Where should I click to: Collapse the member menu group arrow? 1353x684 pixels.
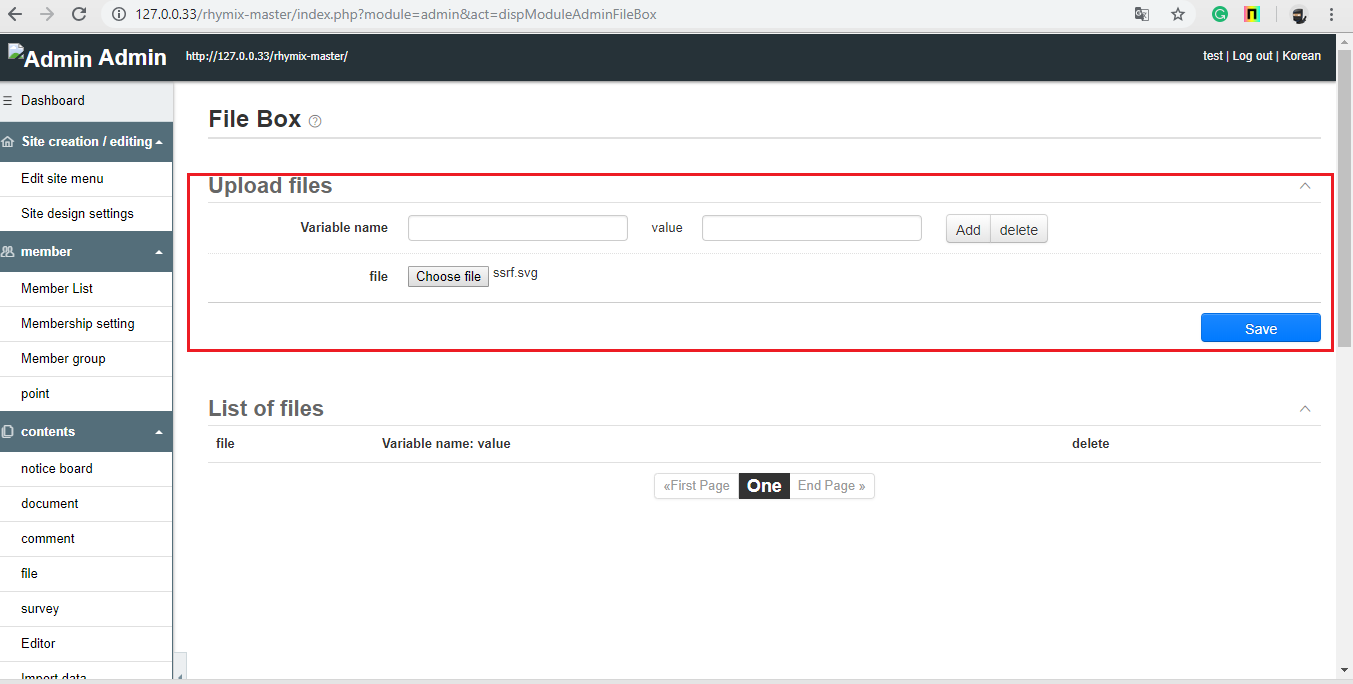pos(159,252)
